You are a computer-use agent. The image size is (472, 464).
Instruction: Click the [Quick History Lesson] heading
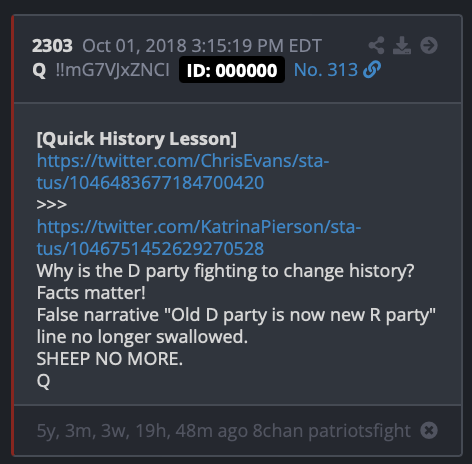point(137,139)
